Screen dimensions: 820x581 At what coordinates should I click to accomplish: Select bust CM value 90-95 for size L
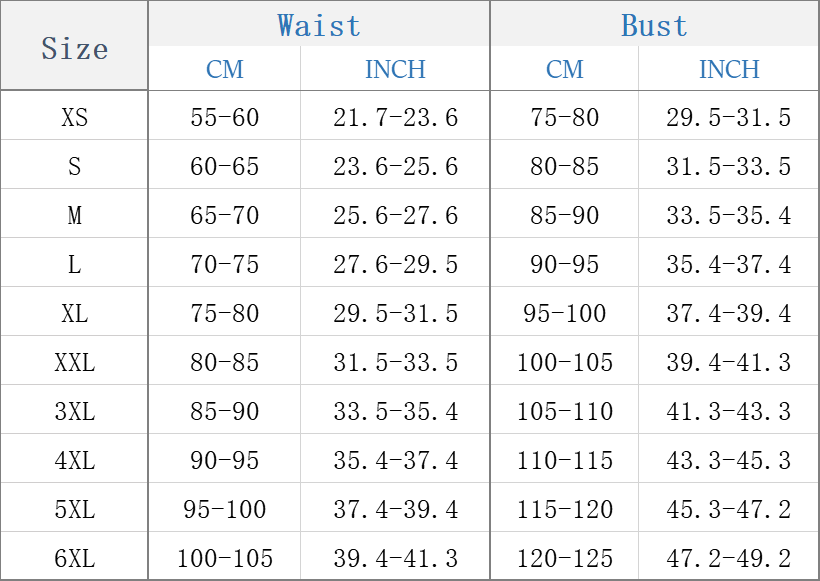[x=565, y=265]
